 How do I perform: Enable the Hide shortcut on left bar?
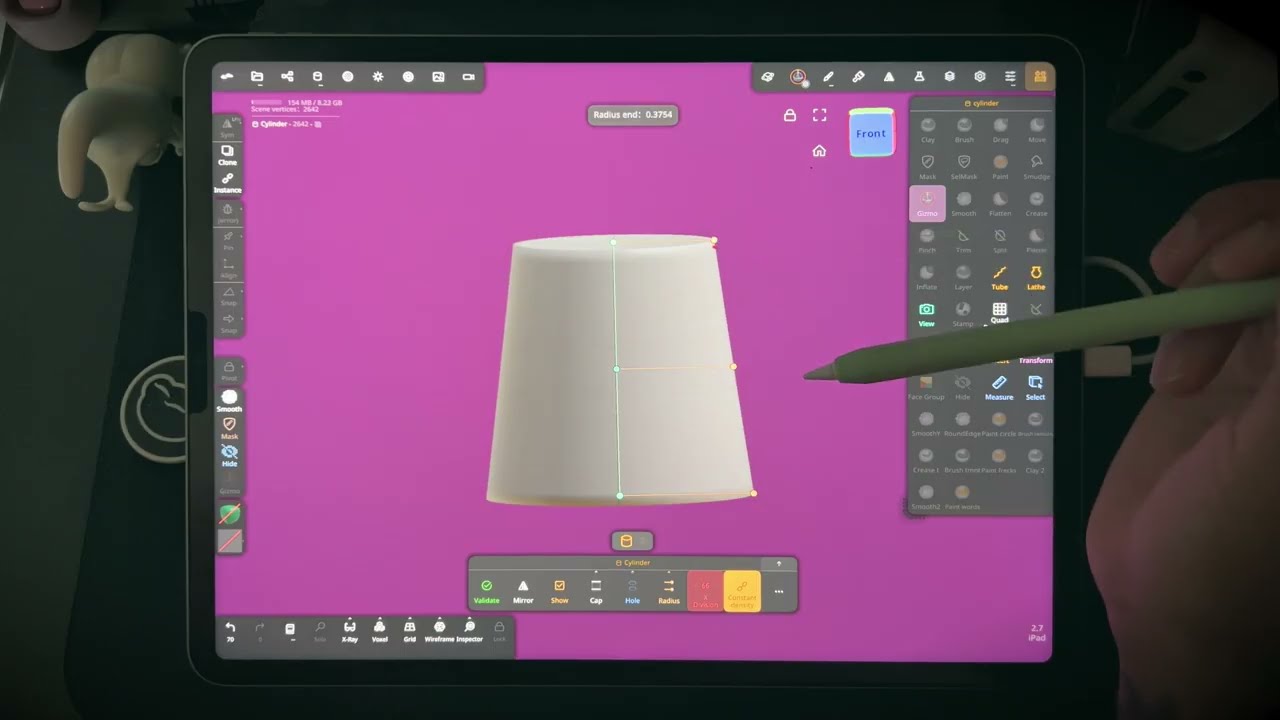pos(229,456)
